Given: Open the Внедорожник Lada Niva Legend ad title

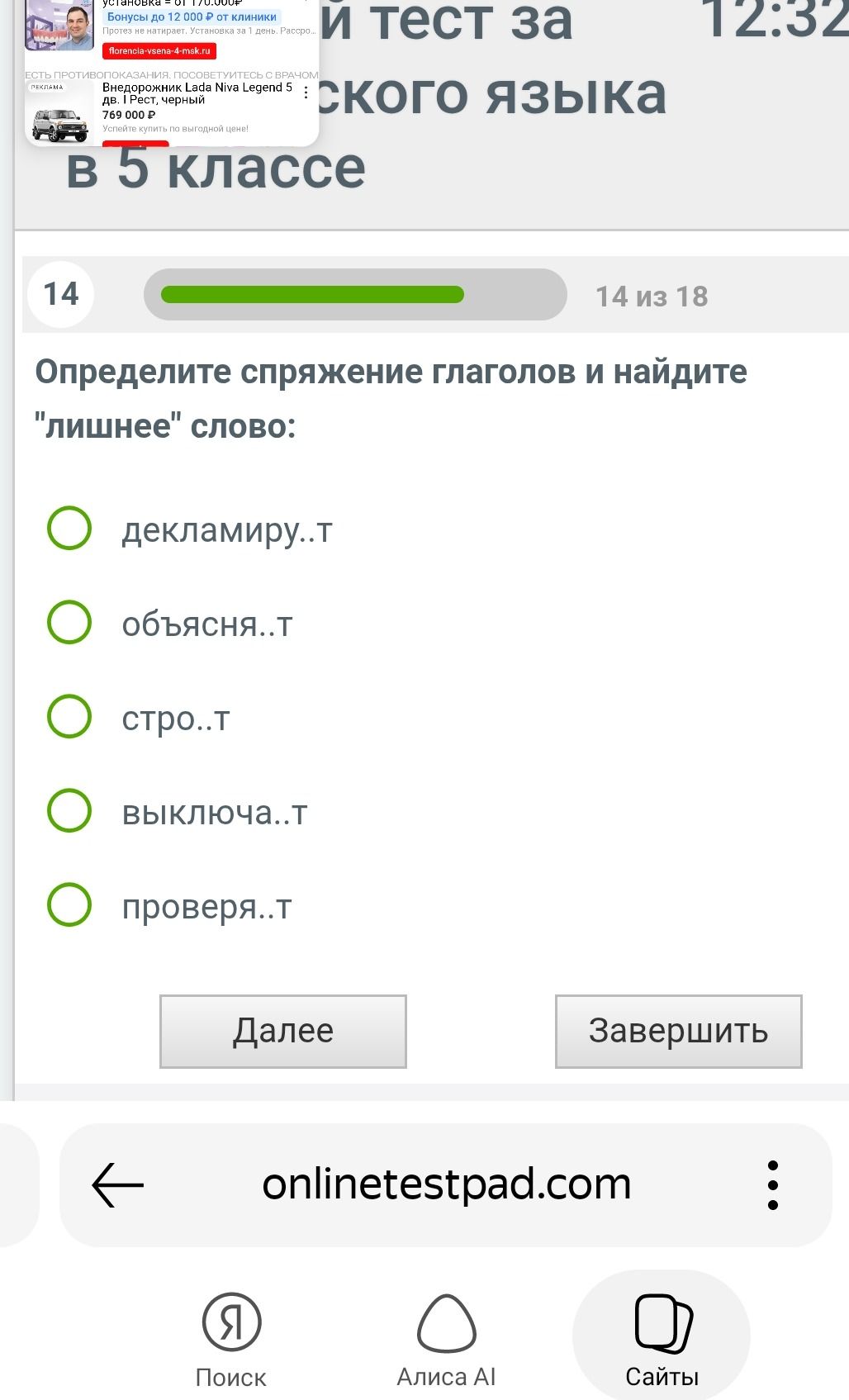Looking at the screenshot, I should (x=197, y=93).
